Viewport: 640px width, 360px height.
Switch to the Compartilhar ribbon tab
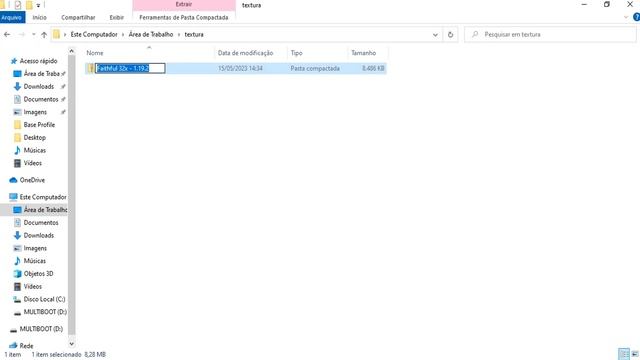point(78,18)
